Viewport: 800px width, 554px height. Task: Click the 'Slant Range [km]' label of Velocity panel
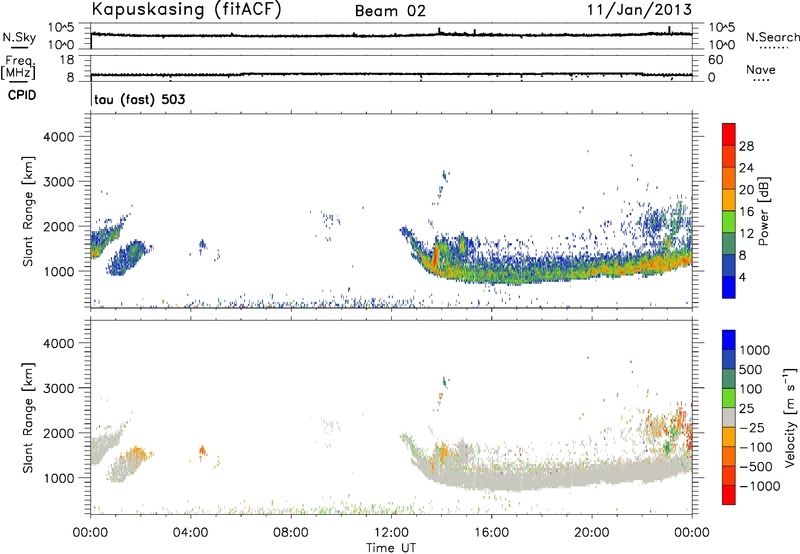pyautogui.click(x=28, y=417)
